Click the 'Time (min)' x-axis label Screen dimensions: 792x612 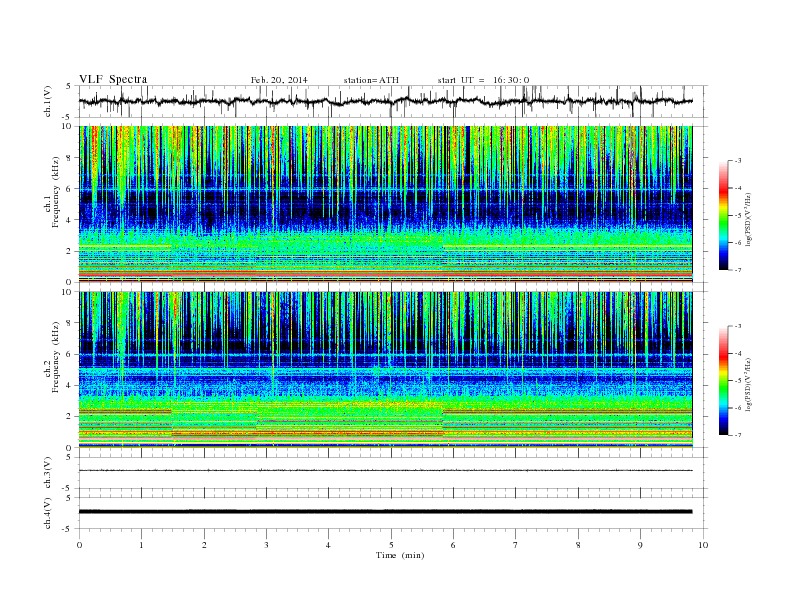[400, 555]
